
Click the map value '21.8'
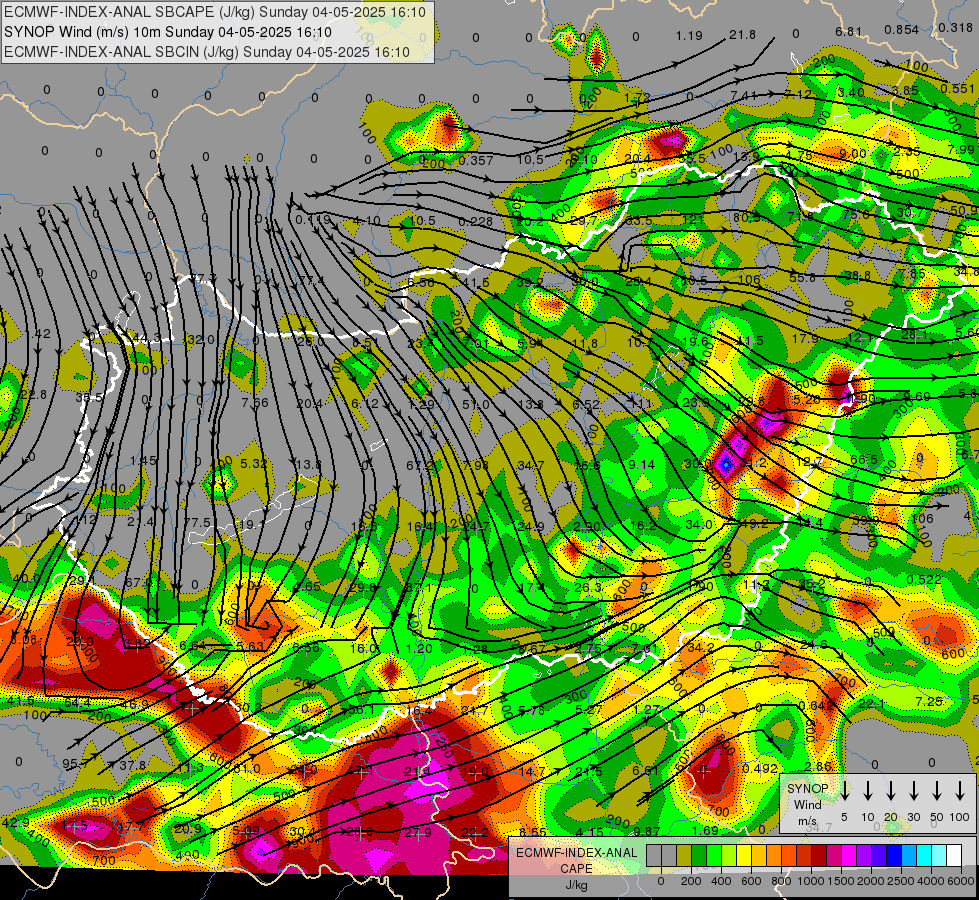click(742, 35)
